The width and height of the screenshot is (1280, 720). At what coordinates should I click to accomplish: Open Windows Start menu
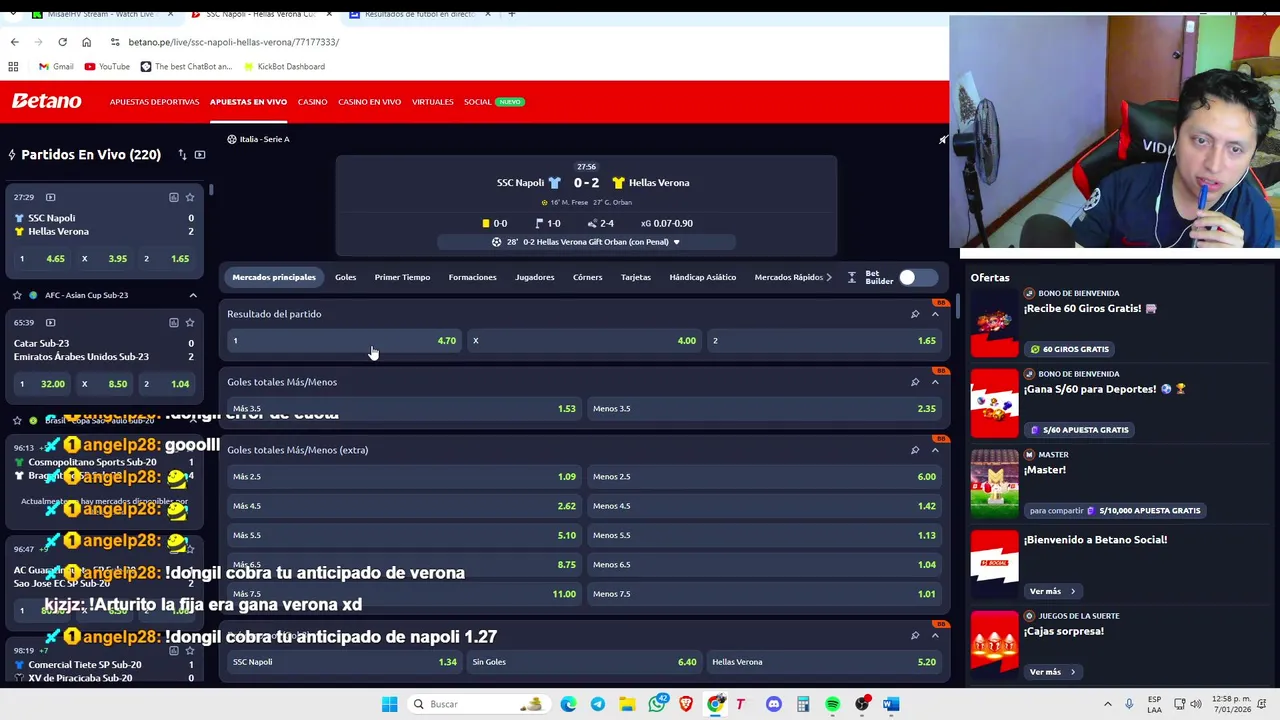389,704
